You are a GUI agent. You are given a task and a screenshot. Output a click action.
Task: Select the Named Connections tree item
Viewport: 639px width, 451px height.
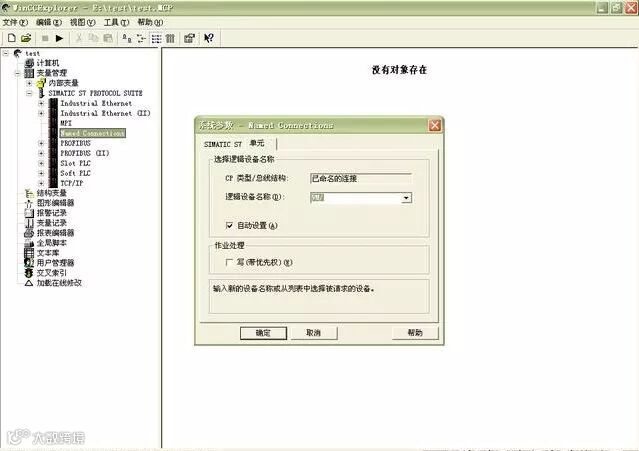click(93, 133)
